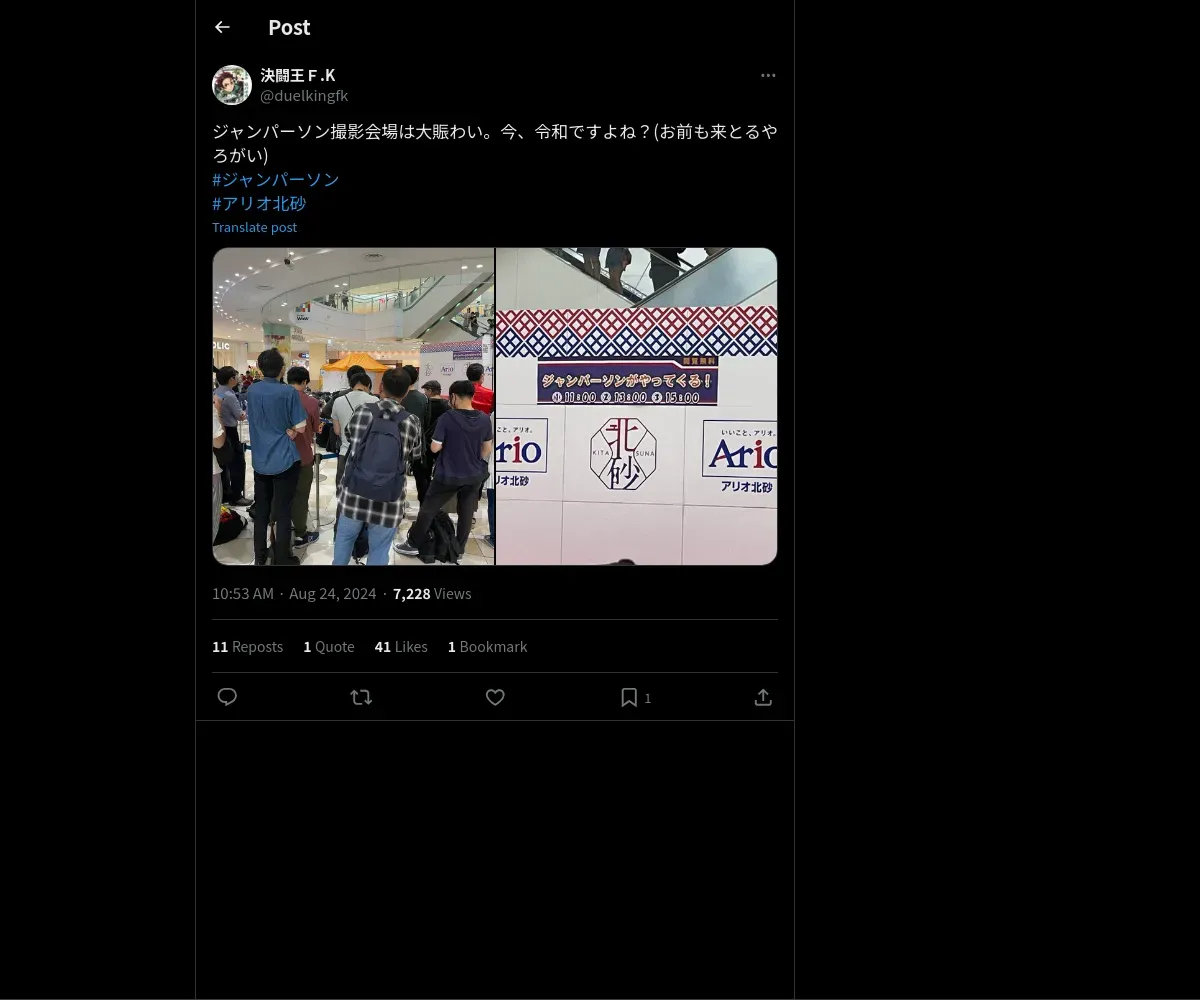This screenshot has width=1200, height=1000.
Task: Click the 7,228 Views counter
Action: (432, 593)
